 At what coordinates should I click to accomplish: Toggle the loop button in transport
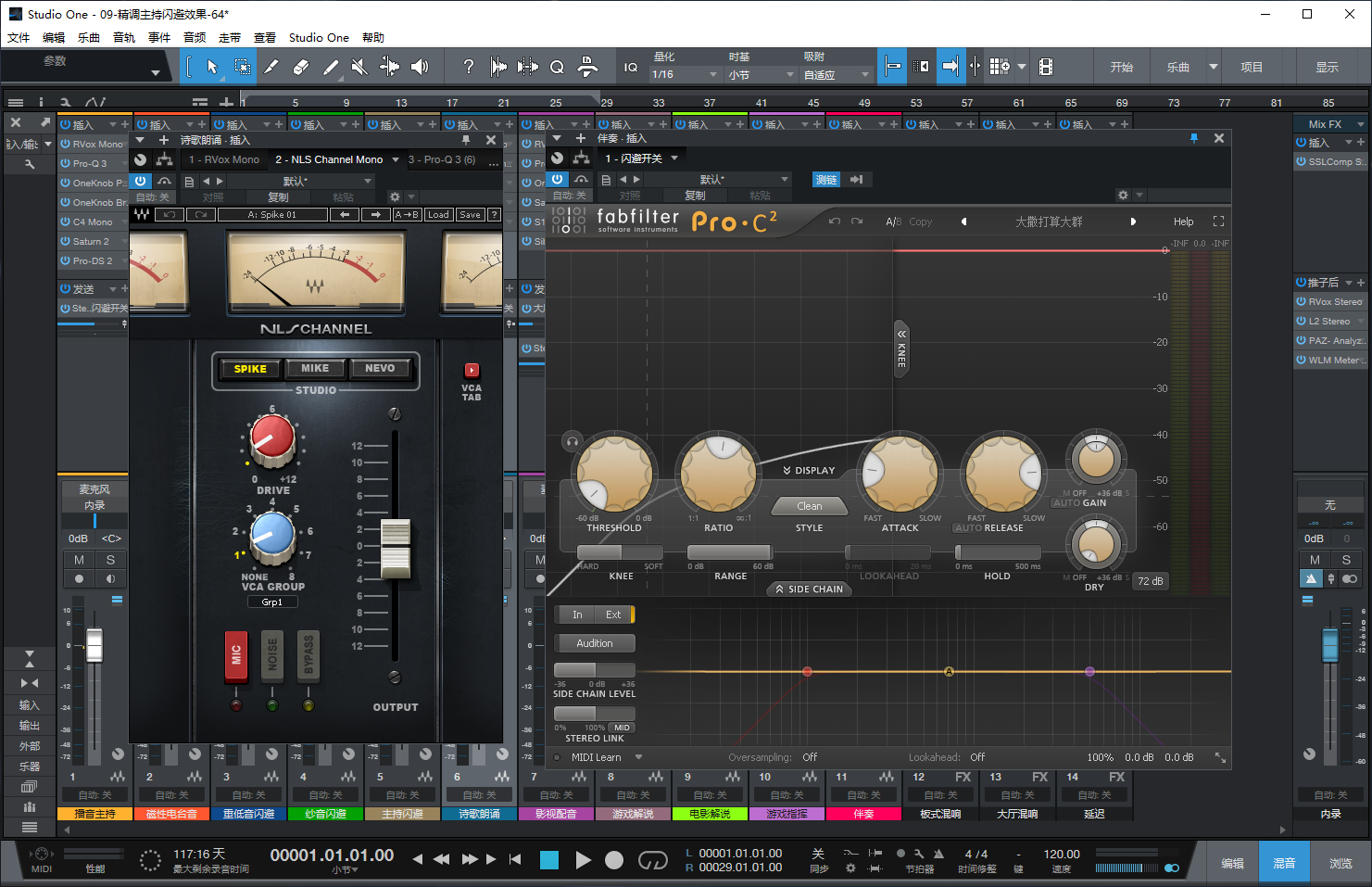click(x=652, y=860)
